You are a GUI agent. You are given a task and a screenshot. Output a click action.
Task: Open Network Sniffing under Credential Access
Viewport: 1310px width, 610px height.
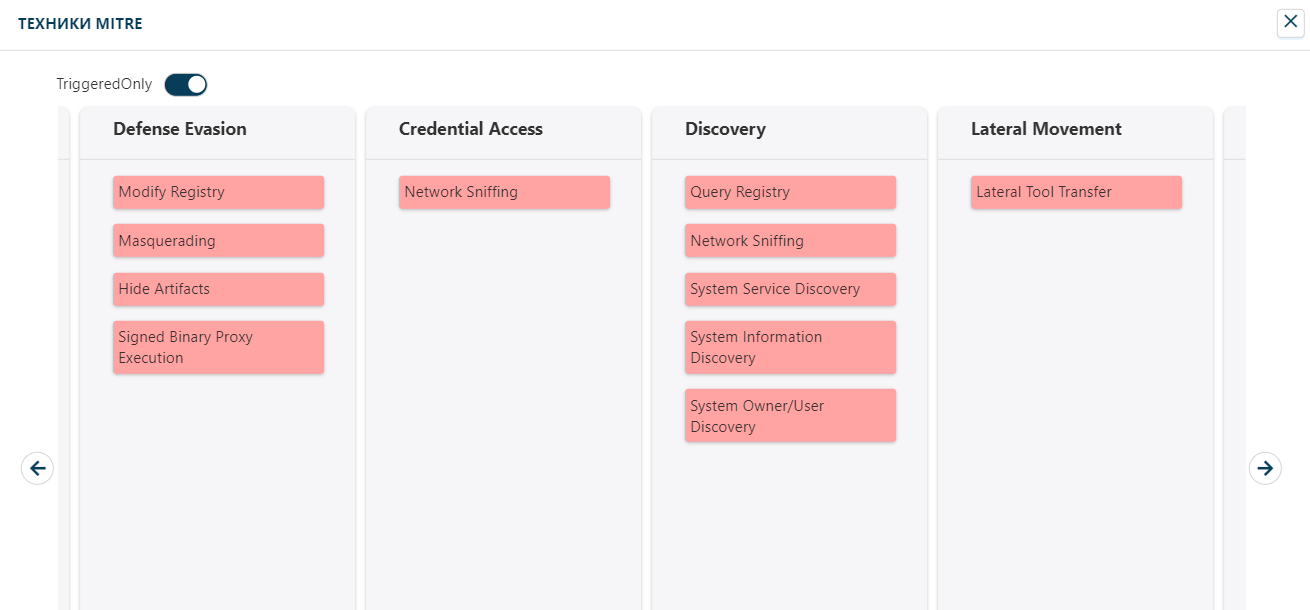pyautogui.click(x=504, y=192)
